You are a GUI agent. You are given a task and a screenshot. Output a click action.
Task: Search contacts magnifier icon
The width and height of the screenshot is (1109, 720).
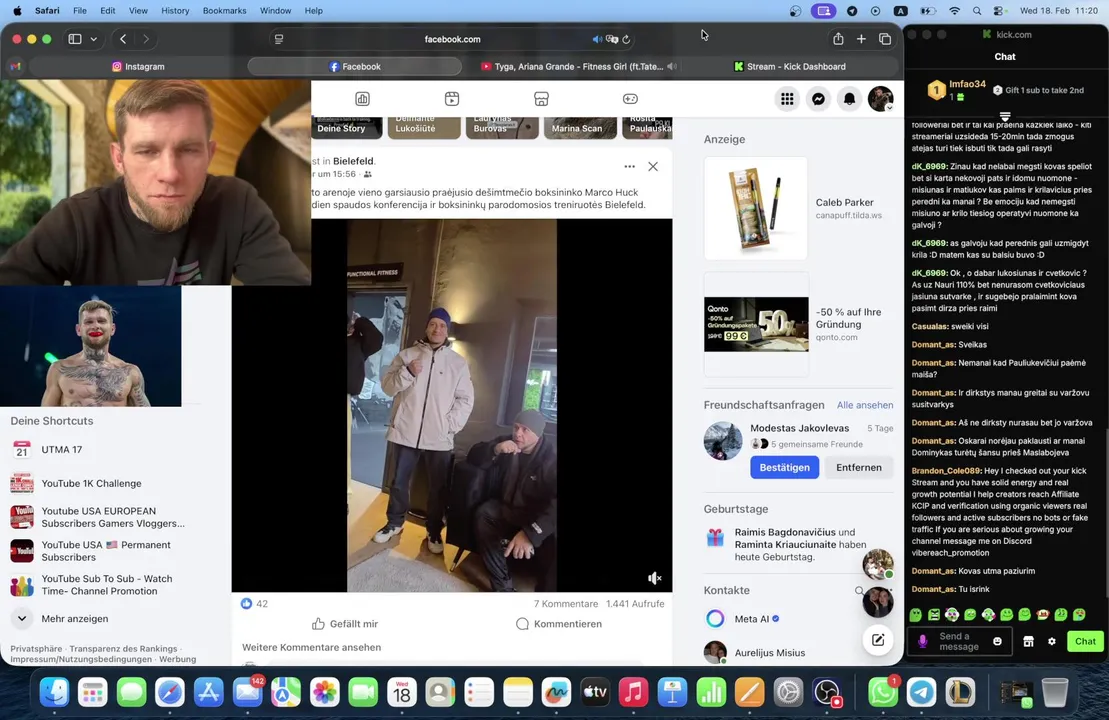[x=859, y=591]
